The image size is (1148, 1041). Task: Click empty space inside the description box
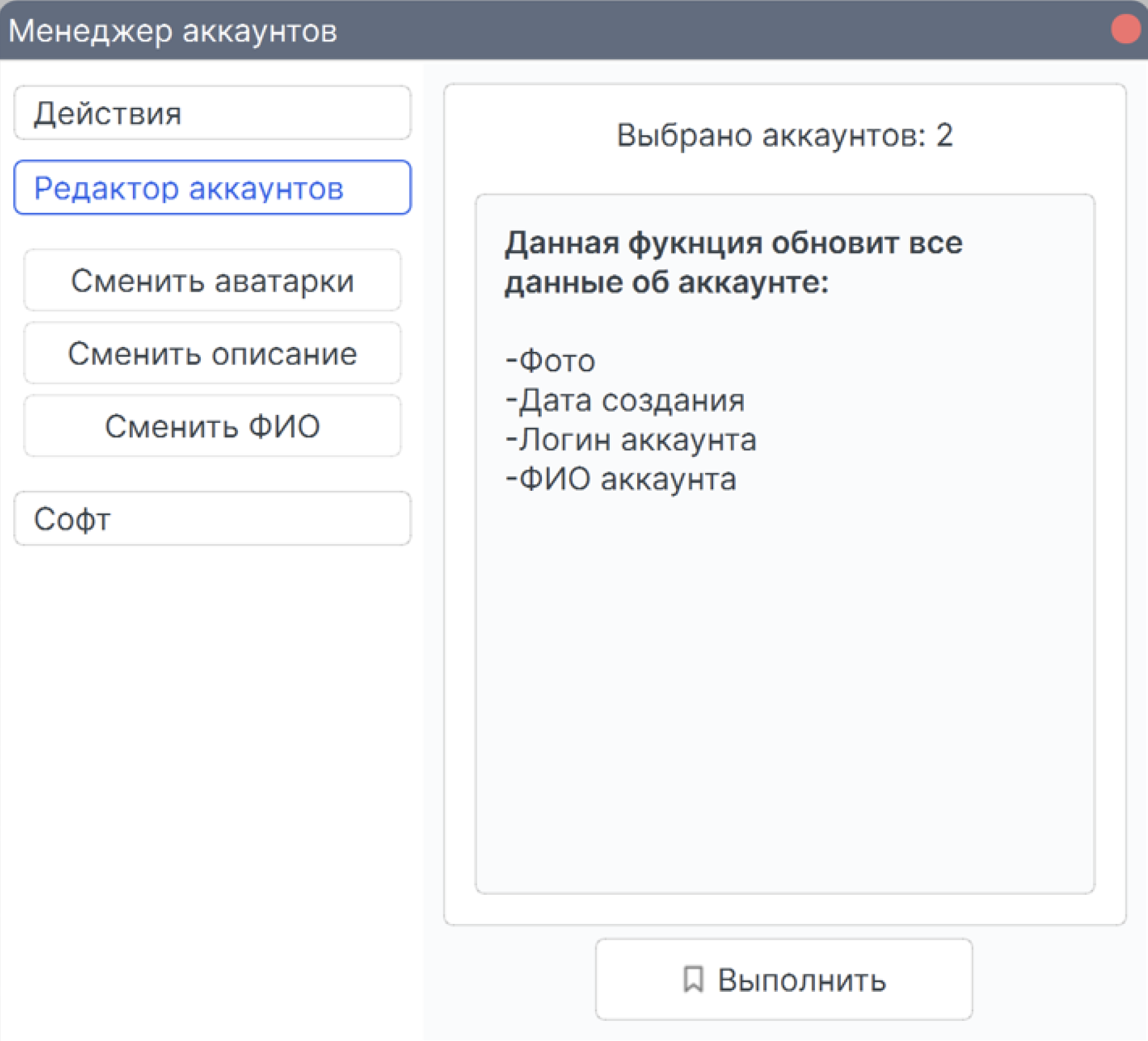[785, 698]
